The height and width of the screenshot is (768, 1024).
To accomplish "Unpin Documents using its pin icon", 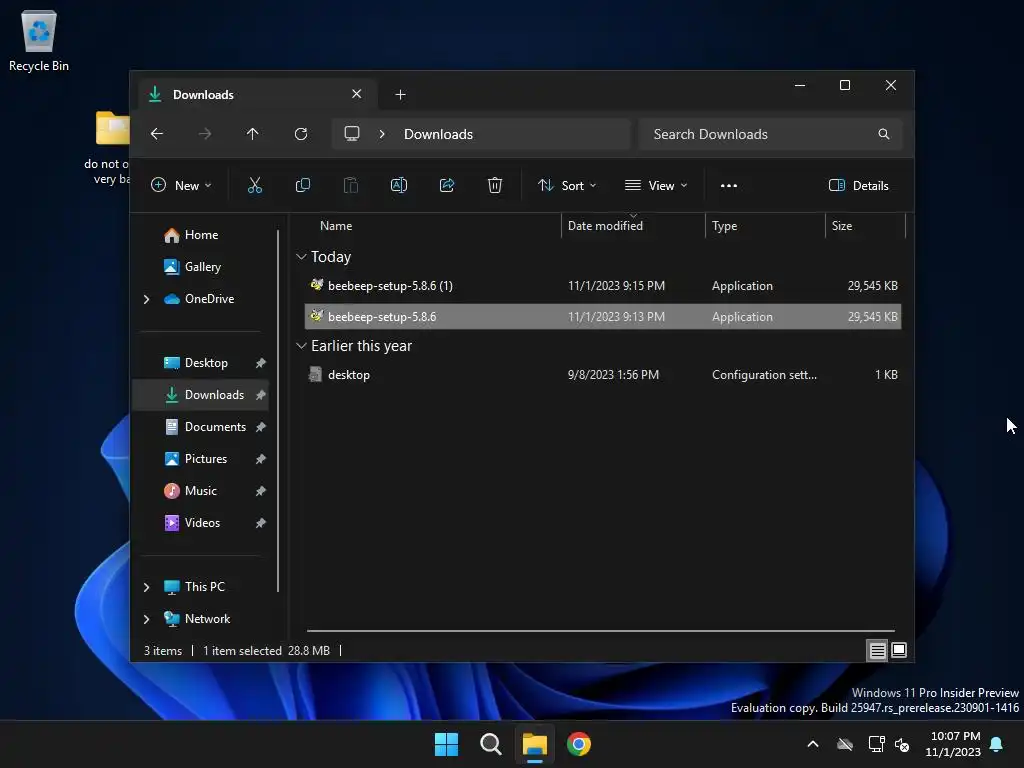I will (x=261, y=427).
